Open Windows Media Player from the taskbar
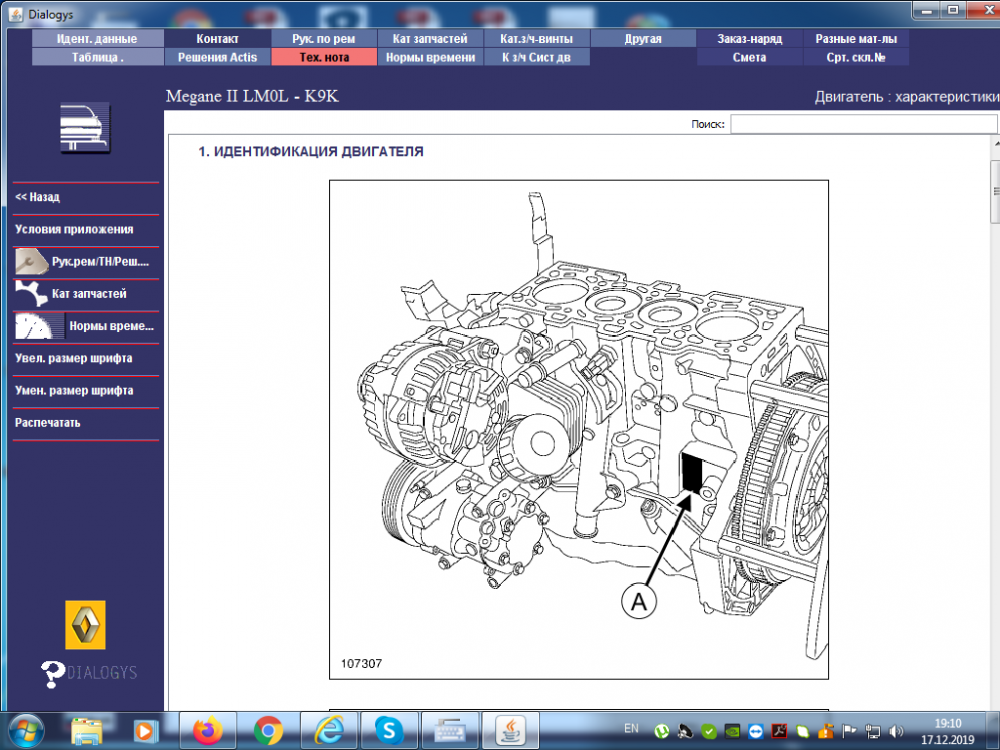 pos(145,731)
